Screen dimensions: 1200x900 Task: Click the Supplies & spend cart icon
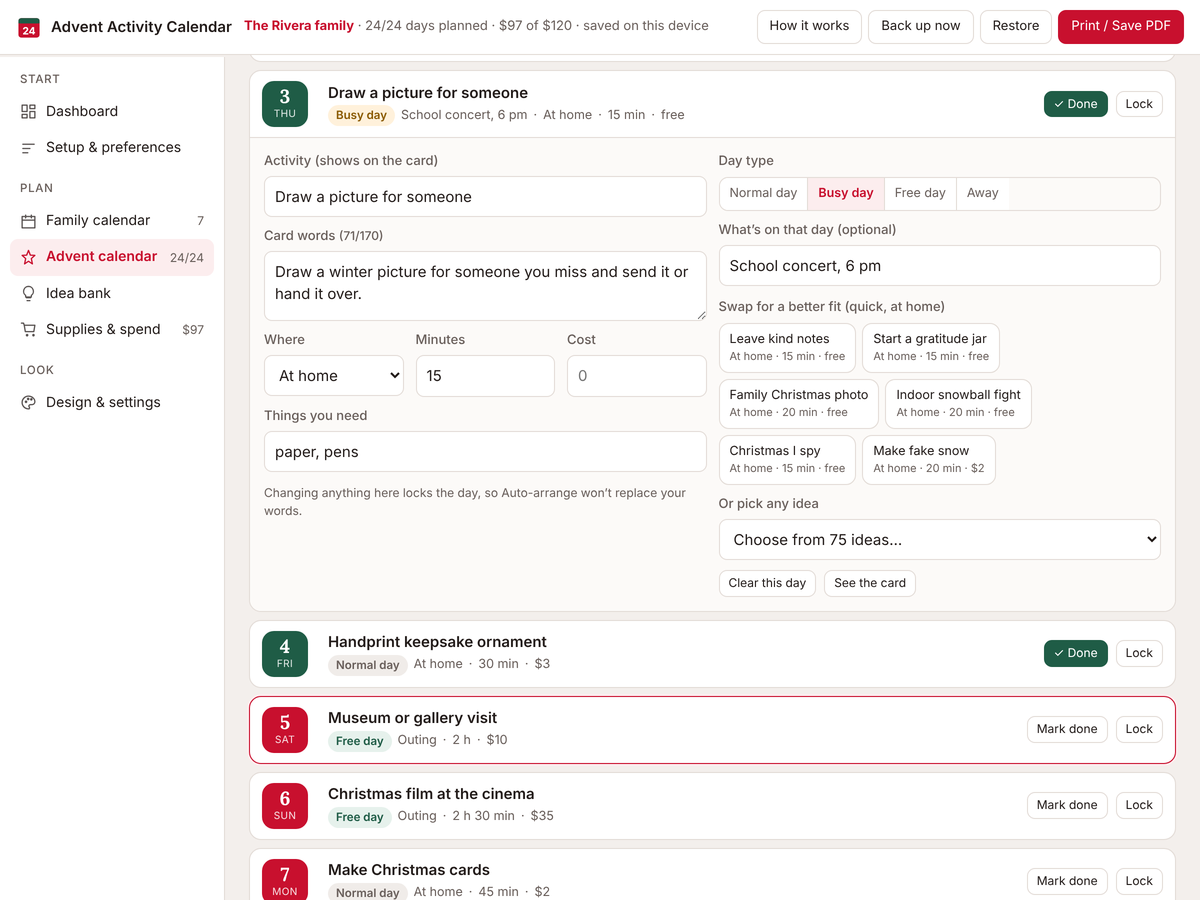coord(28,329)
